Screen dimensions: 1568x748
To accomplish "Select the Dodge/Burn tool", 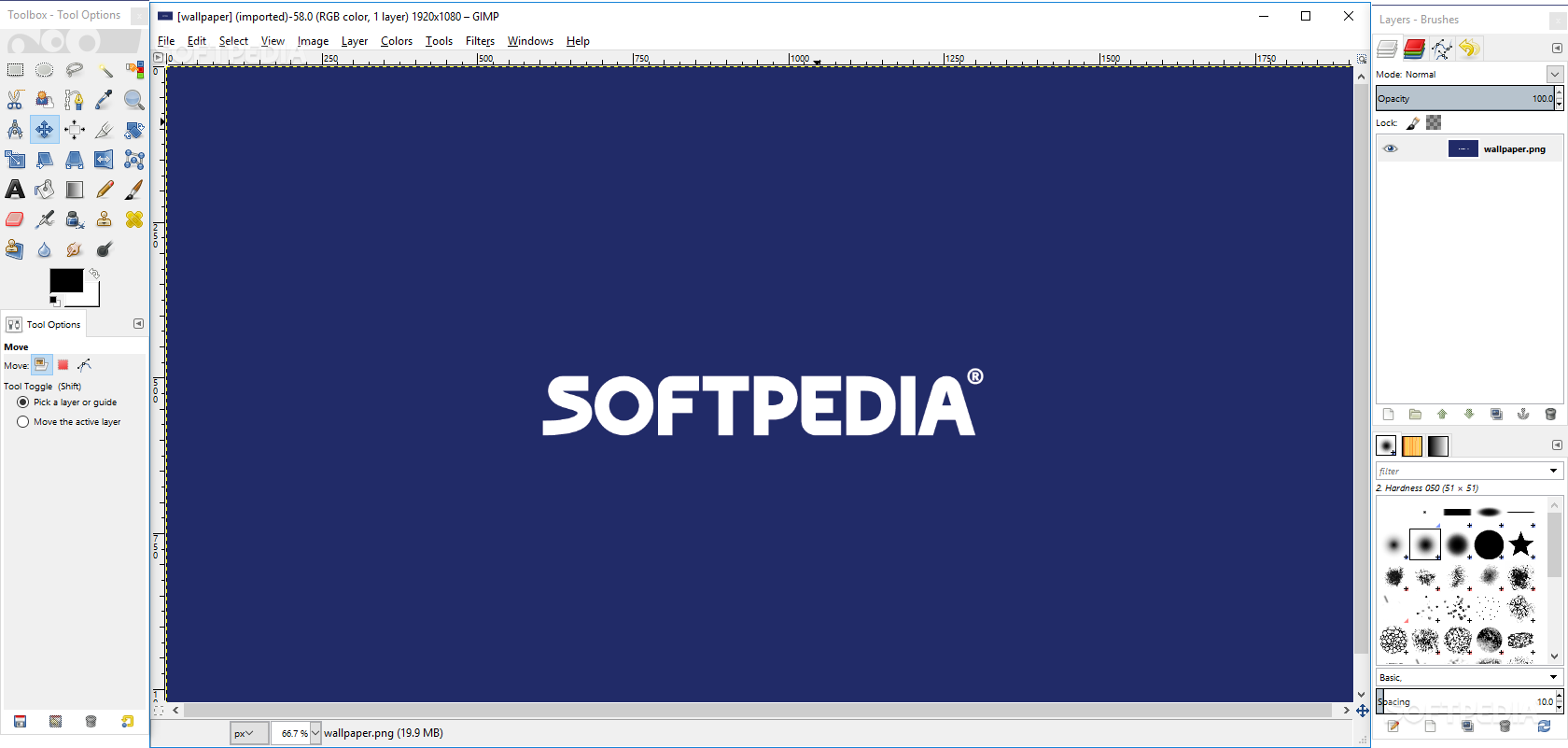I will [x=105, y=249].
